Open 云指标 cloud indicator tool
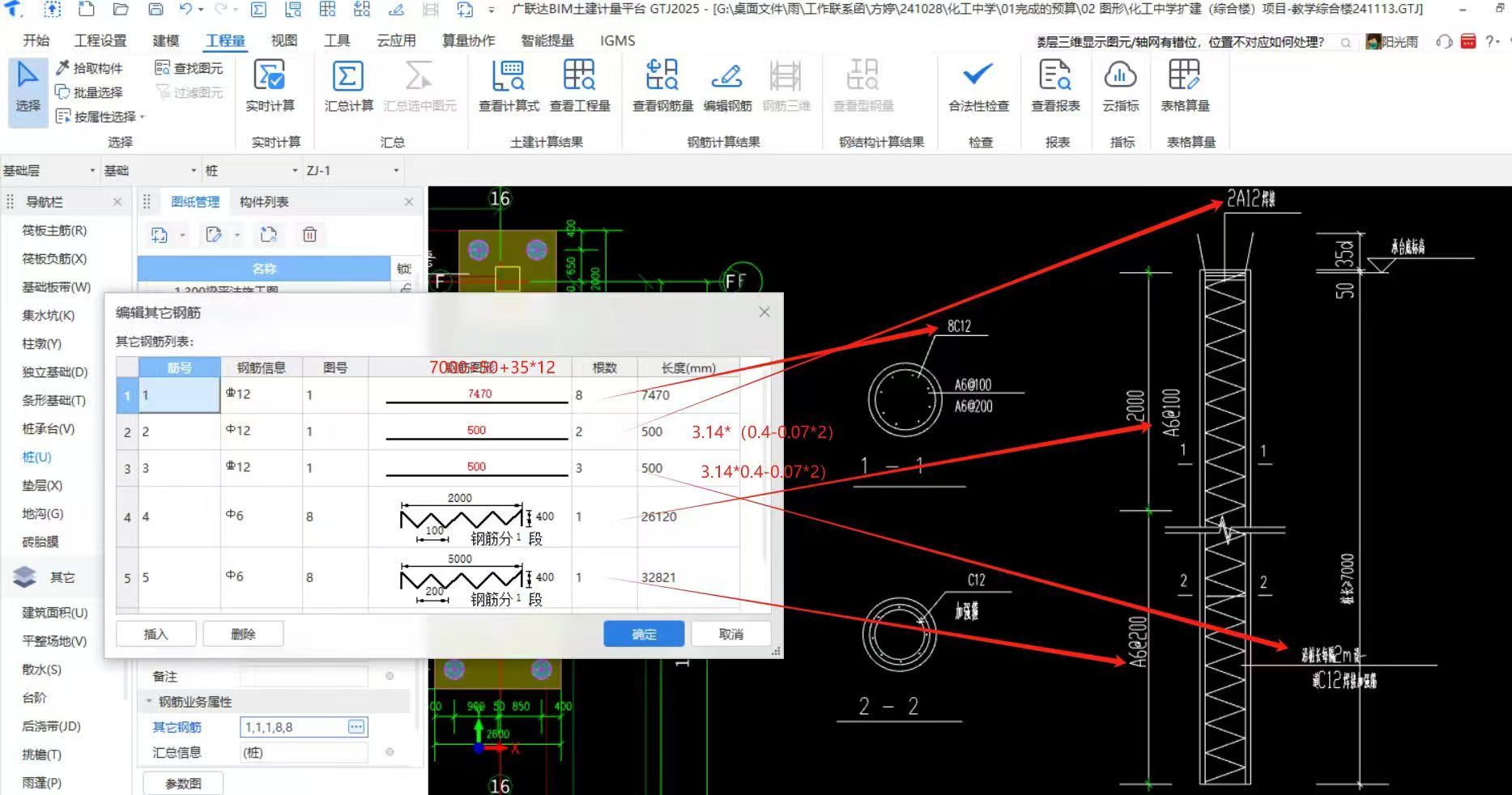 (x=1121, y=86)
